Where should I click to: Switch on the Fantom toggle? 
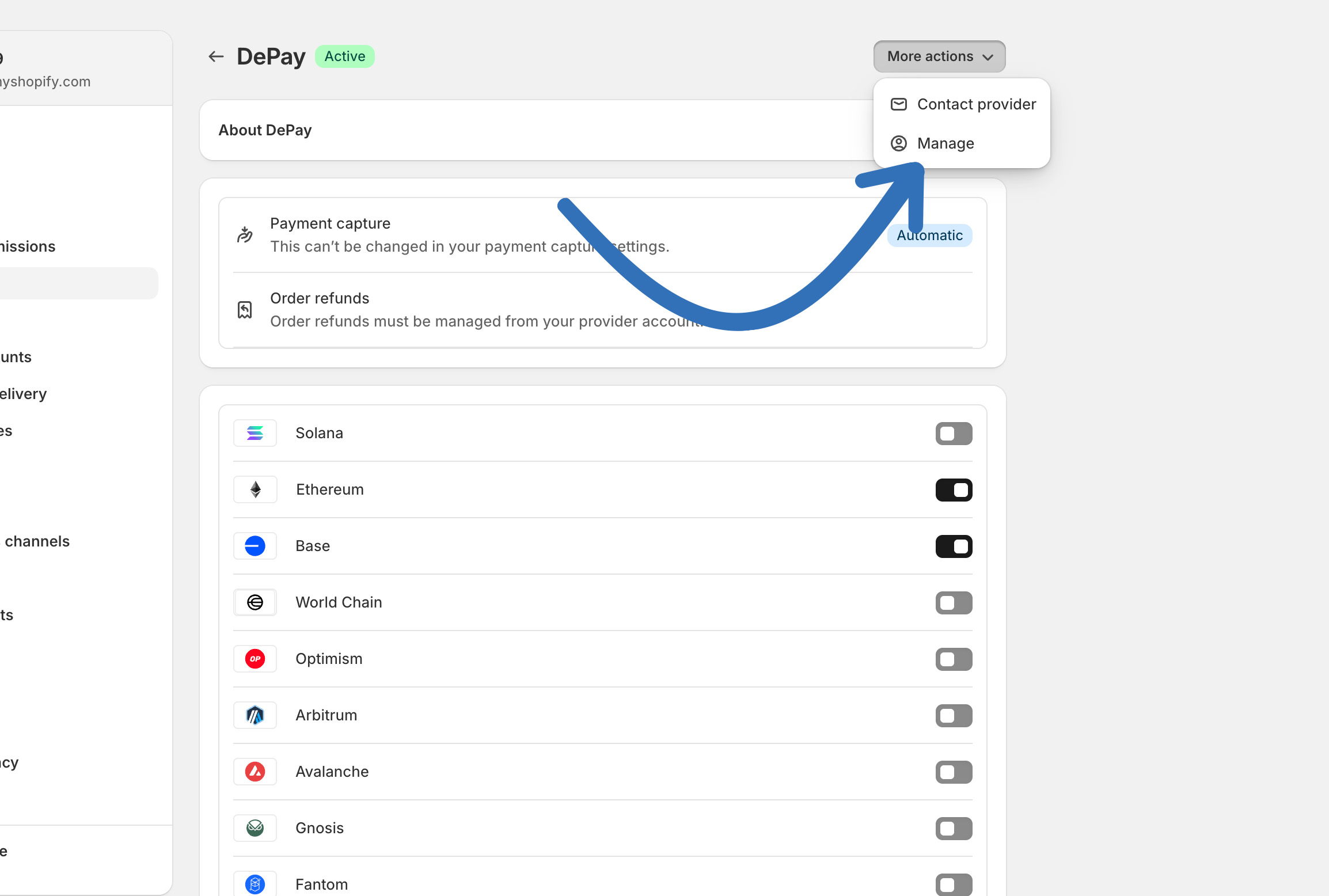click(954, 884)
